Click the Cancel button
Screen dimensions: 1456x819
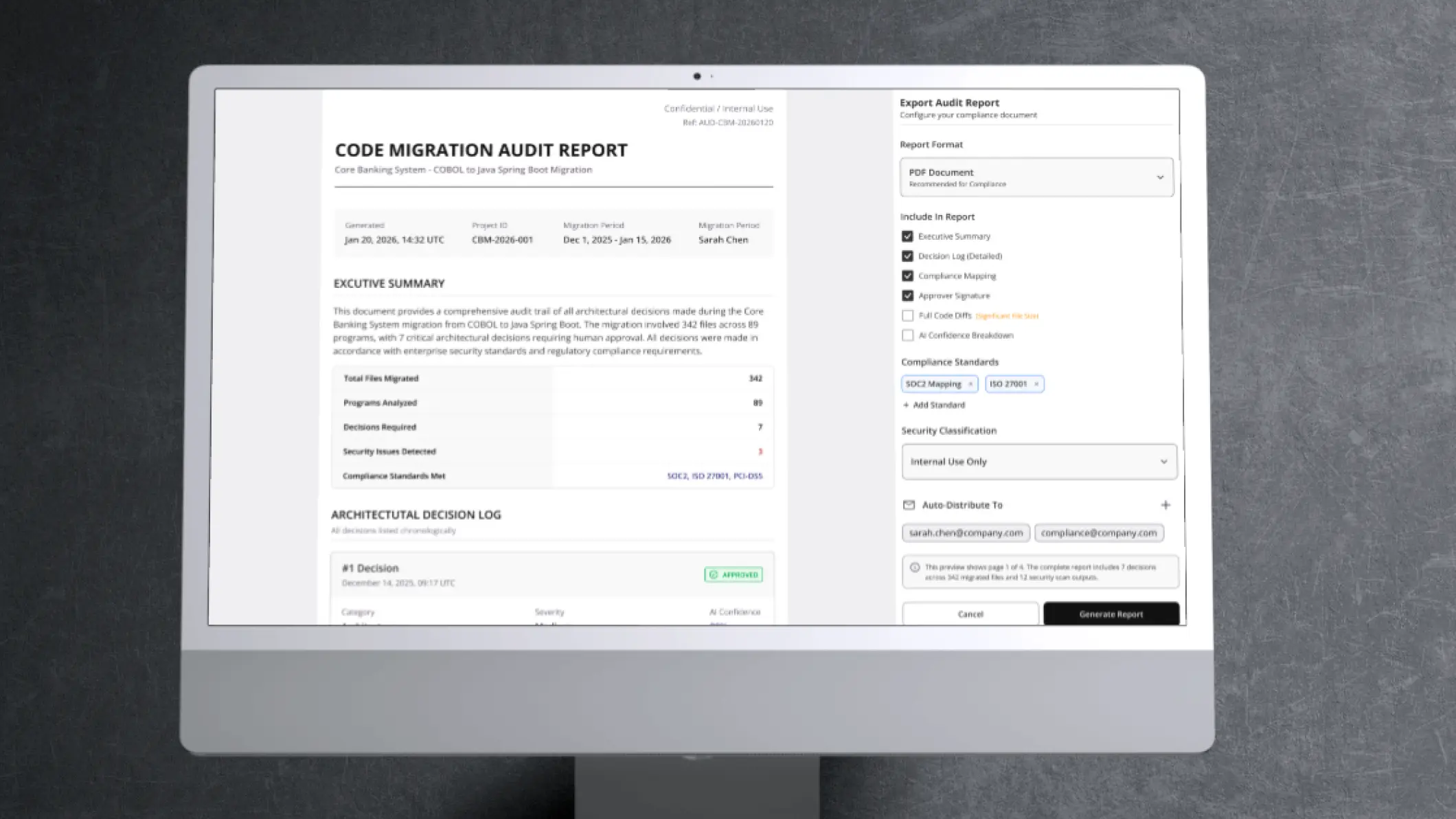970,614
